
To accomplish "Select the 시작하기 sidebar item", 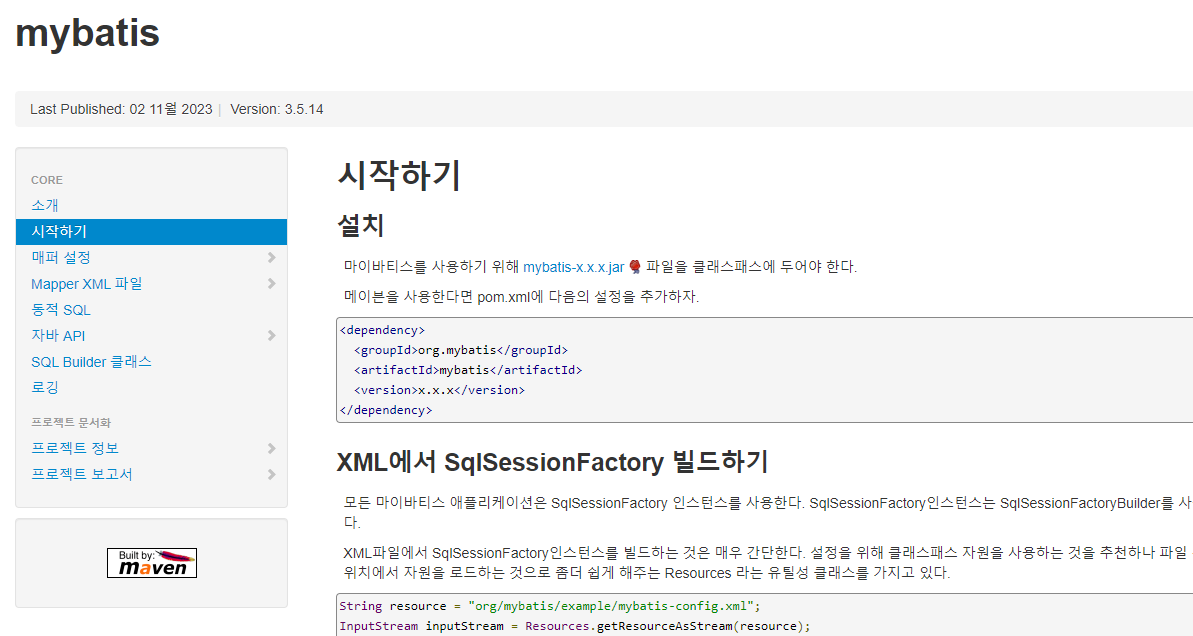I will [x=151, y=231].
